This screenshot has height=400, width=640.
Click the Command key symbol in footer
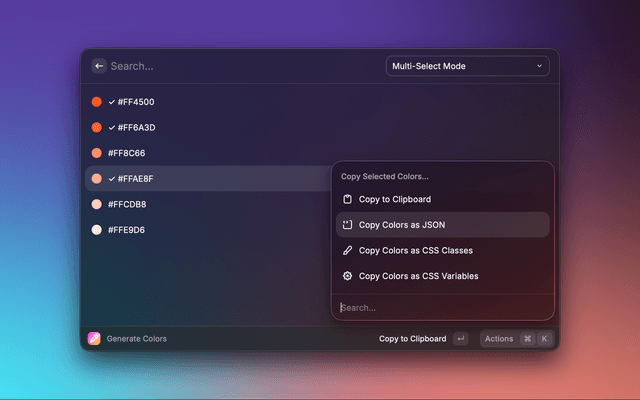(527, 339)
